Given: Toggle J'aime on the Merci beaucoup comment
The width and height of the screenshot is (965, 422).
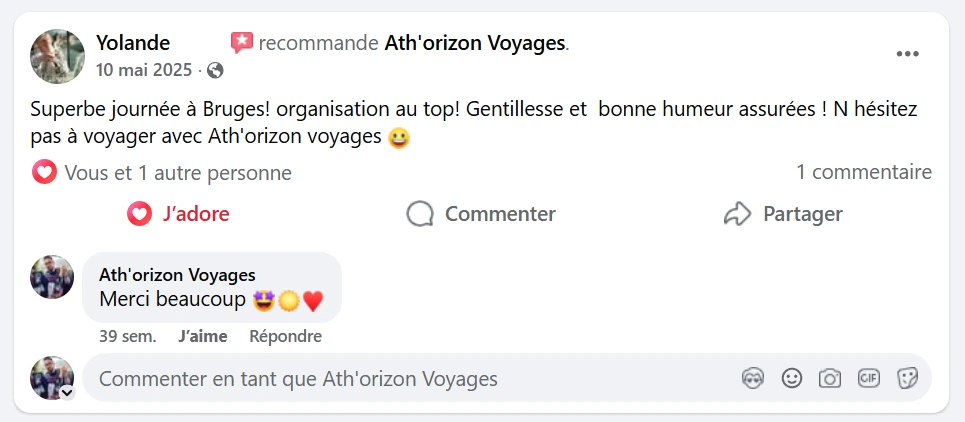Looking at the screenshot, I should [202, 337].
